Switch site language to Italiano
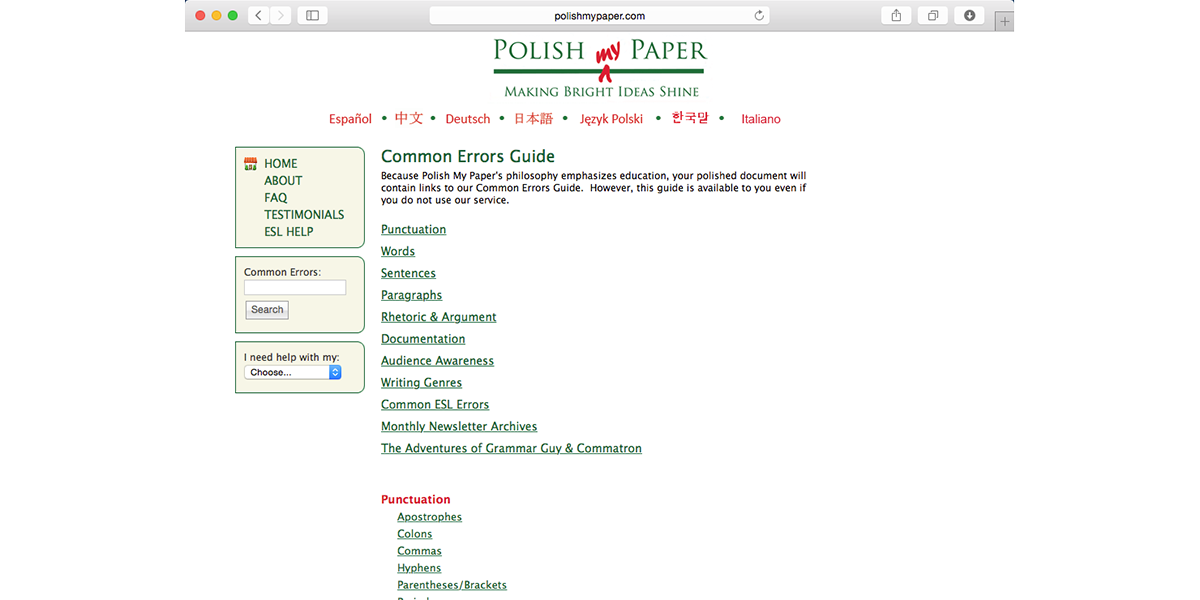 761,119
